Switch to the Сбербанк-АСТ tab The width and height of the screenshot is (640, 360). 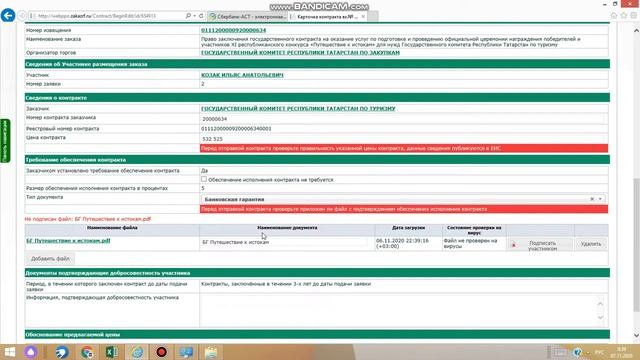coord(247,16)
